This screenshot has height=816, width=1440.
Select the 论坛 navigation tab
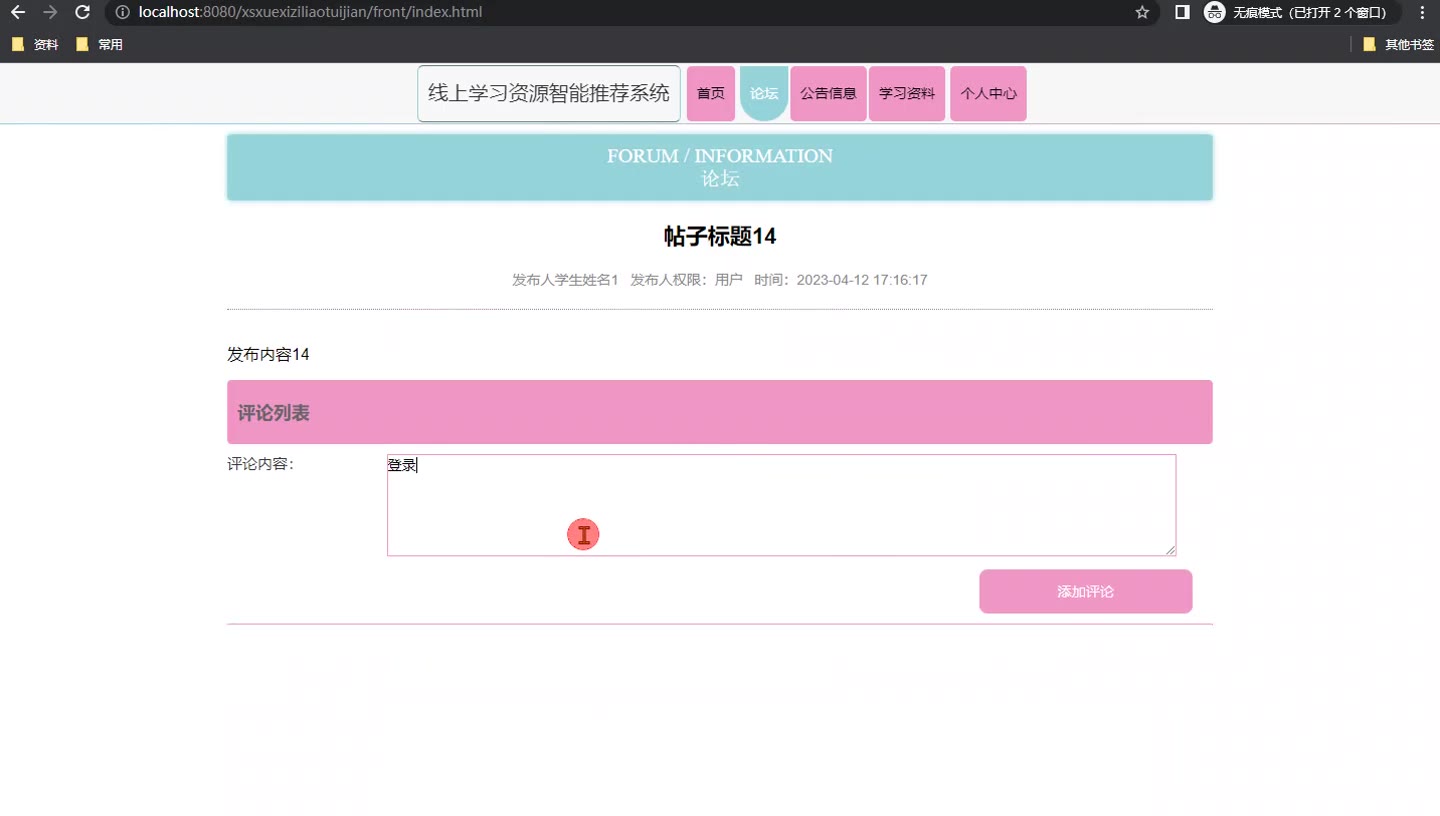point(764,94)
